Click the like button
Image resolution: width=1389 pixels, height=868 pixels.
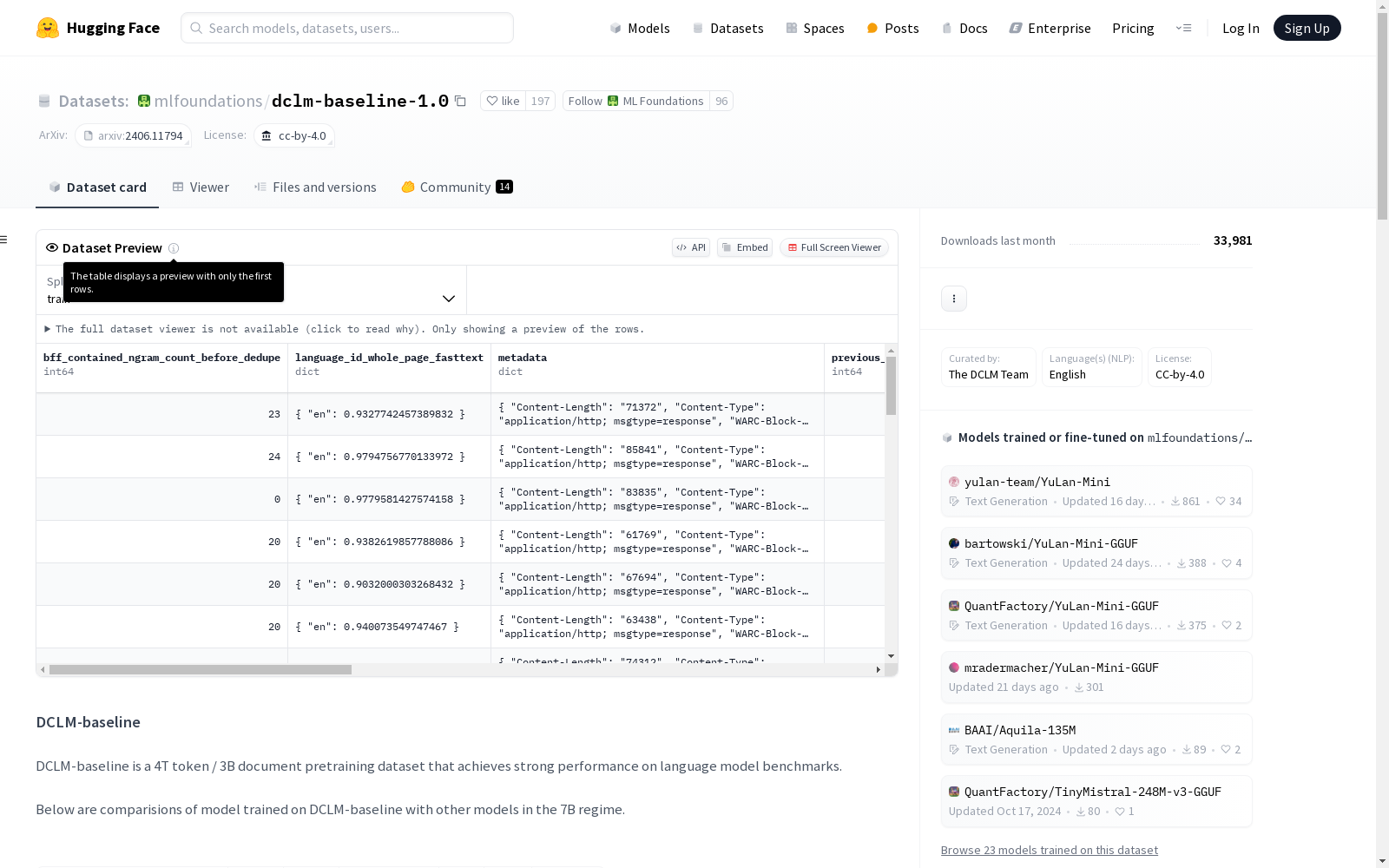(x=503, y=101)
